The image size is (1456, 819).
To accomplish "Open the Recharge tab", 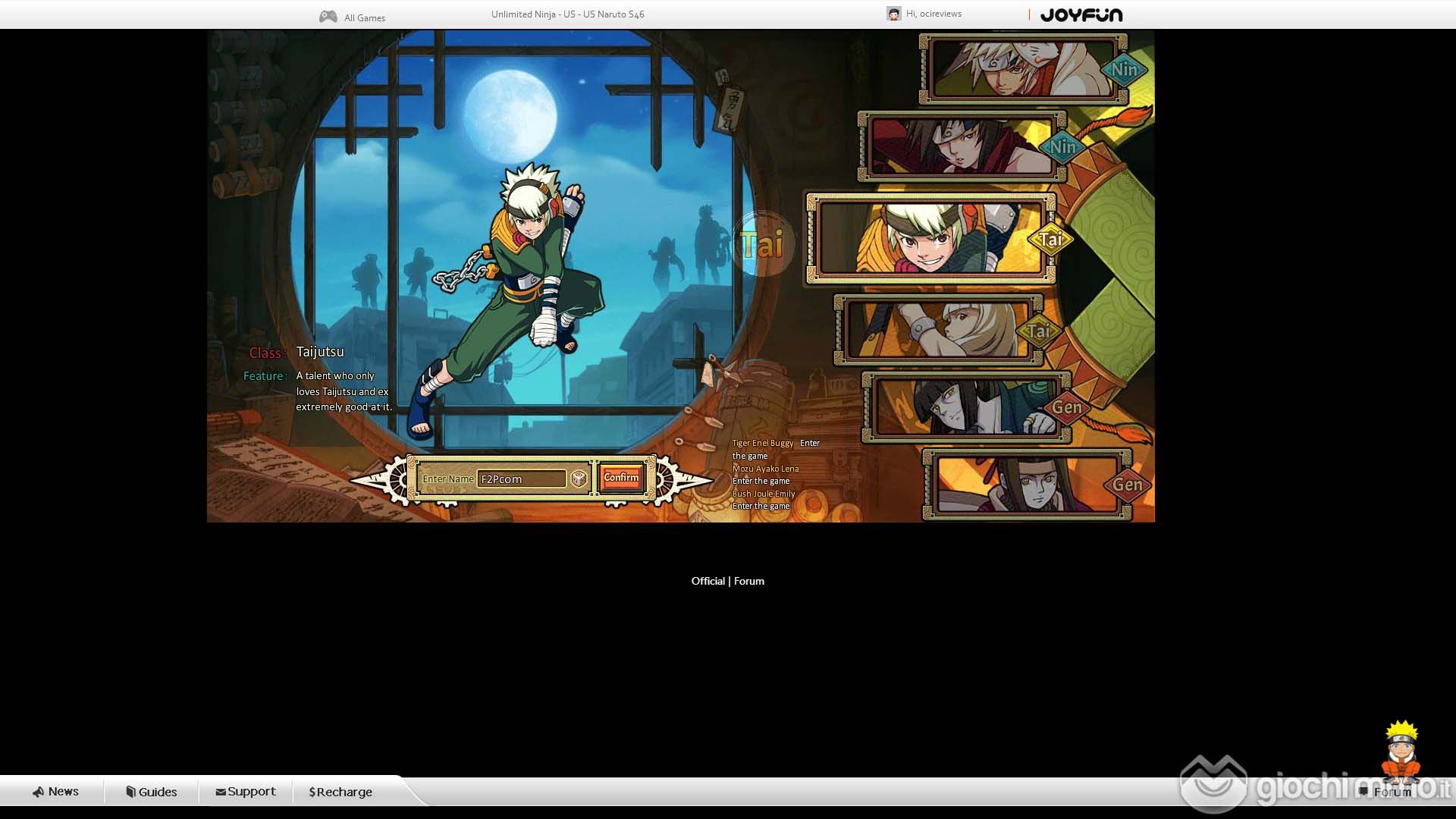I will tap(340, 792).
